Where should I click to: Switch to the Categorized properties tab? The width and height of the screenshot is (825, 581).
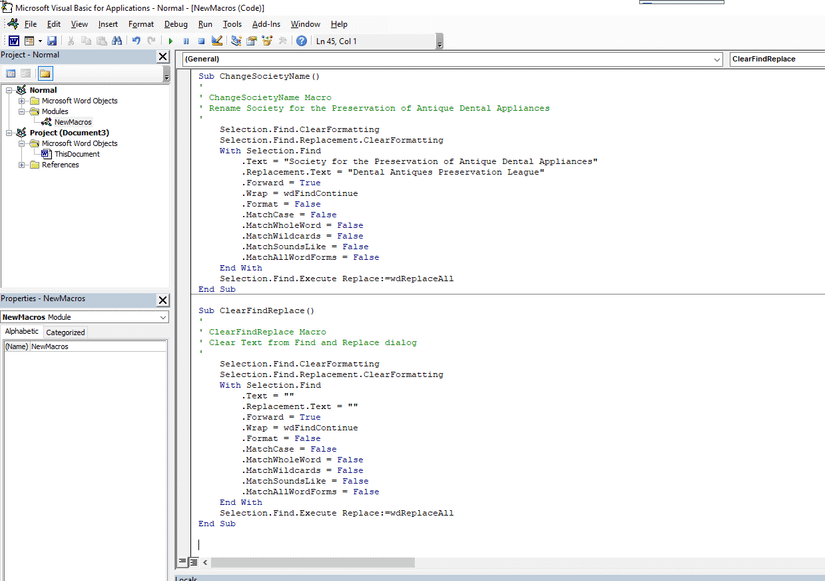(66, 332)
